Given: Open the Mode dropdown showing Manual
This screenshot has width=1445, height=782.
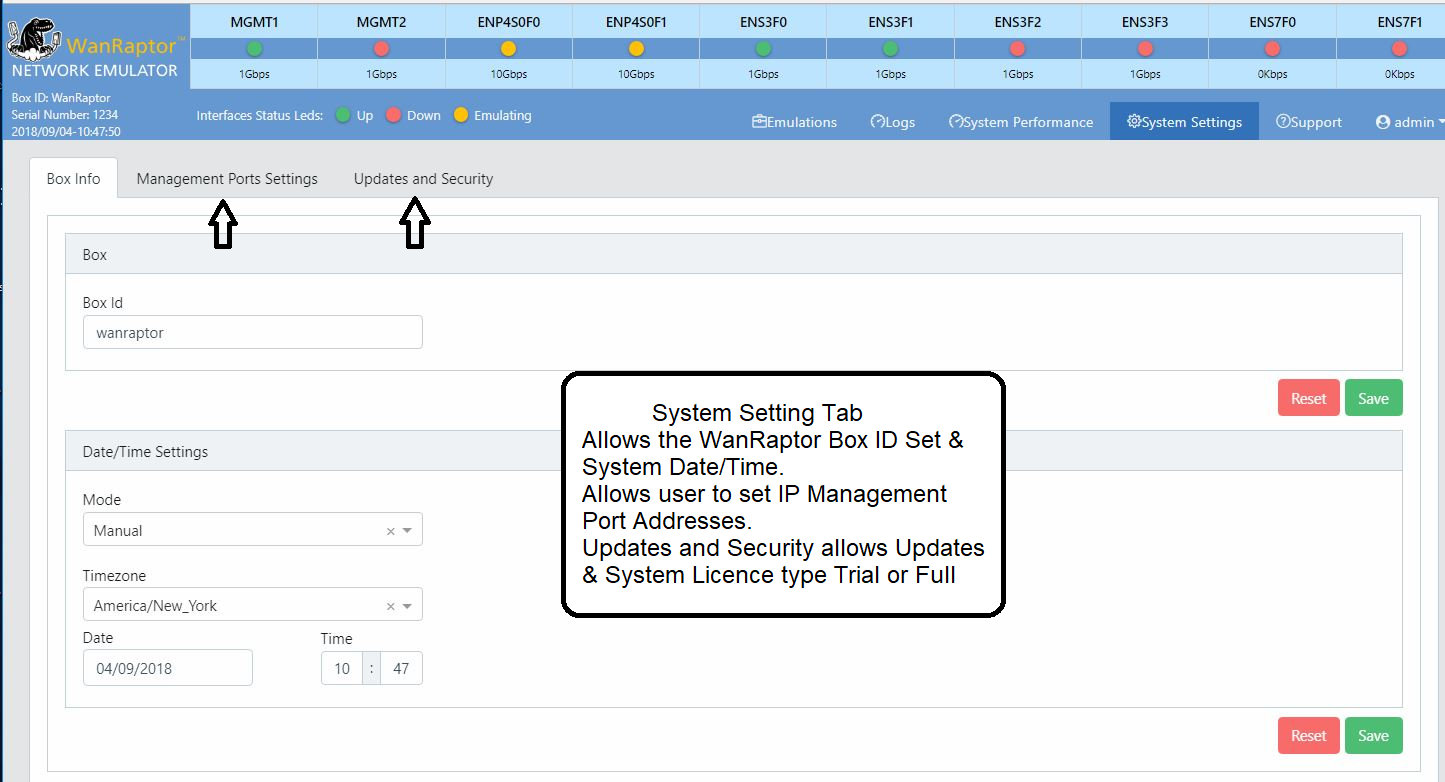Looking at the screenshot, I should (x=252, y=529).
